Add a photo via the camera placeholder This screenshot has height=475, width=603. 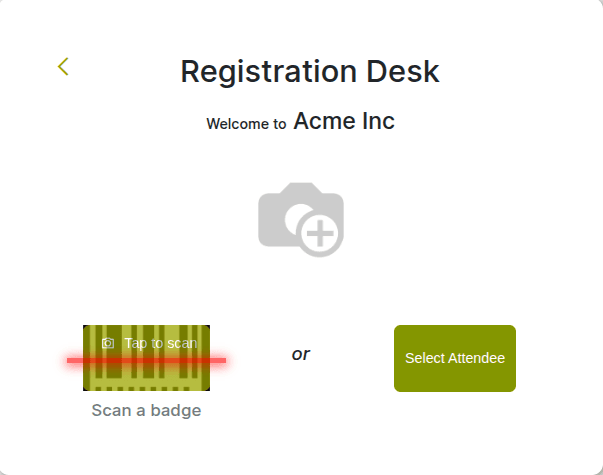pos(301,220)
